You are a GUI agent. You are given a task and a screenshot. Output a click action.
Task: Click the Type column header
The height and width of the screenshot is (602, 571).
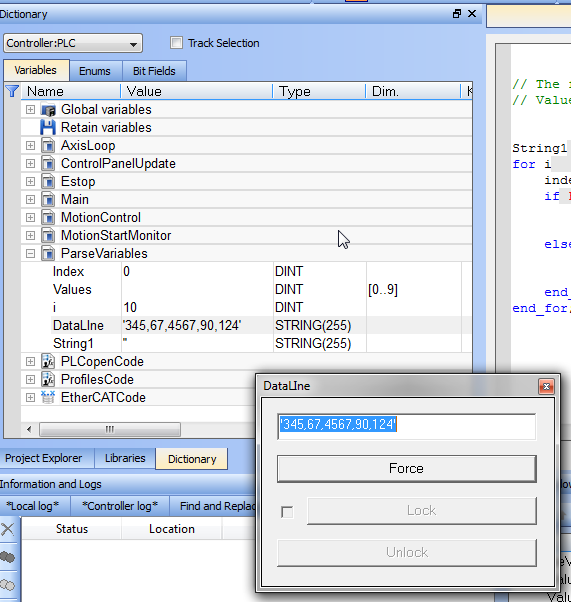pos(319,91)
